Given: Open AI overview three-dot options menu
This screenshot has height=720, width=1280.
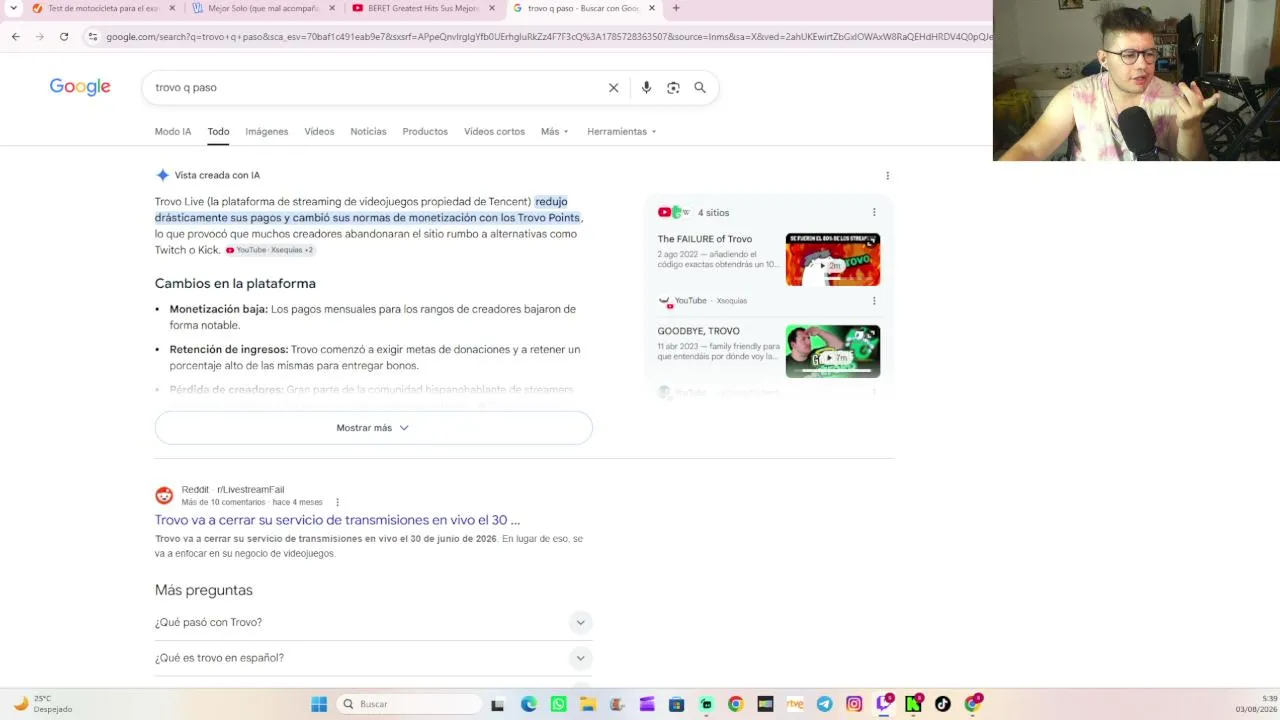Looking at the screenshot, I should (887, 176).
